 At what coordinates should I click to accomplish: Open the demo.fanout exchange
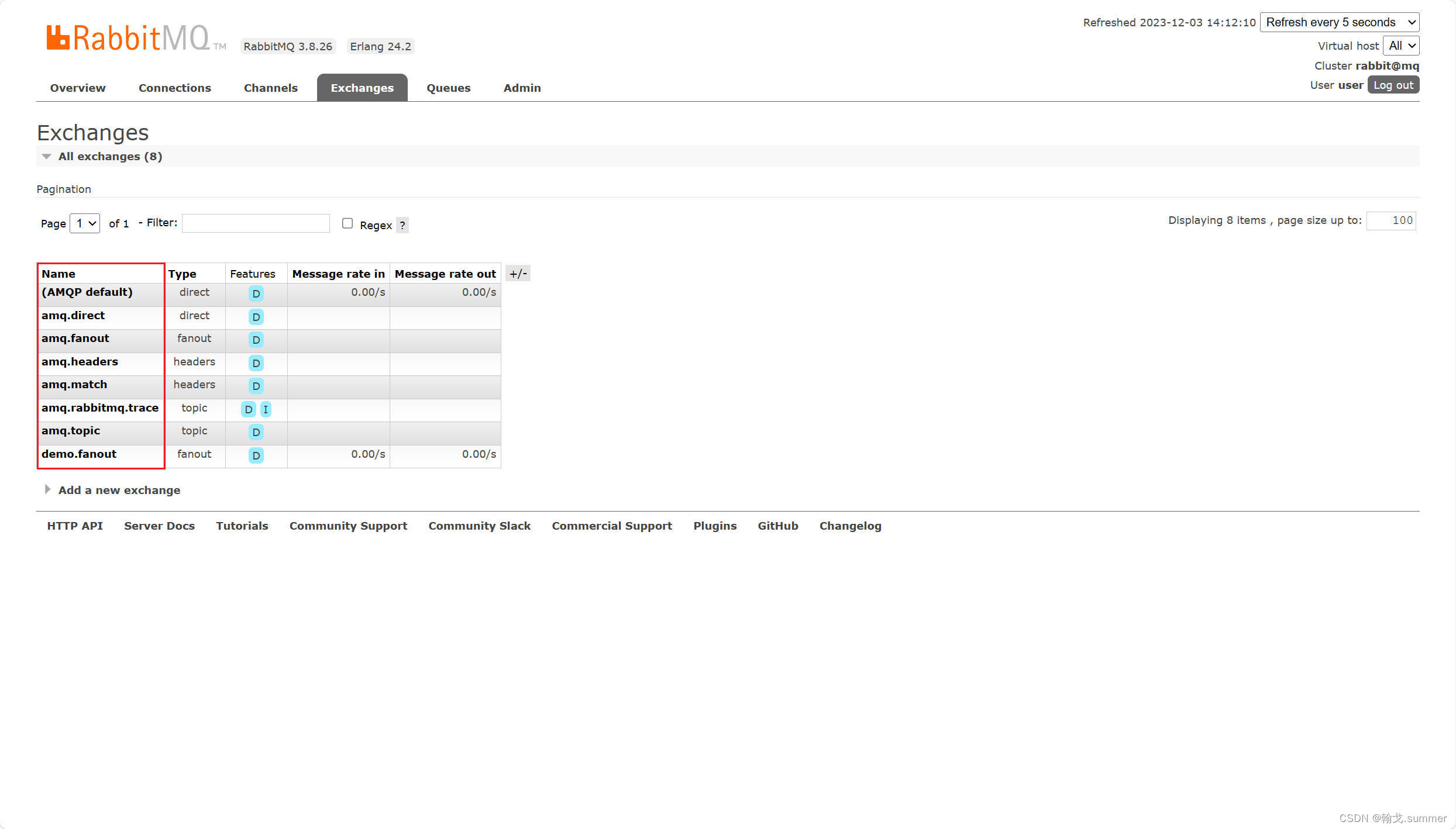[x=79, y=454]
